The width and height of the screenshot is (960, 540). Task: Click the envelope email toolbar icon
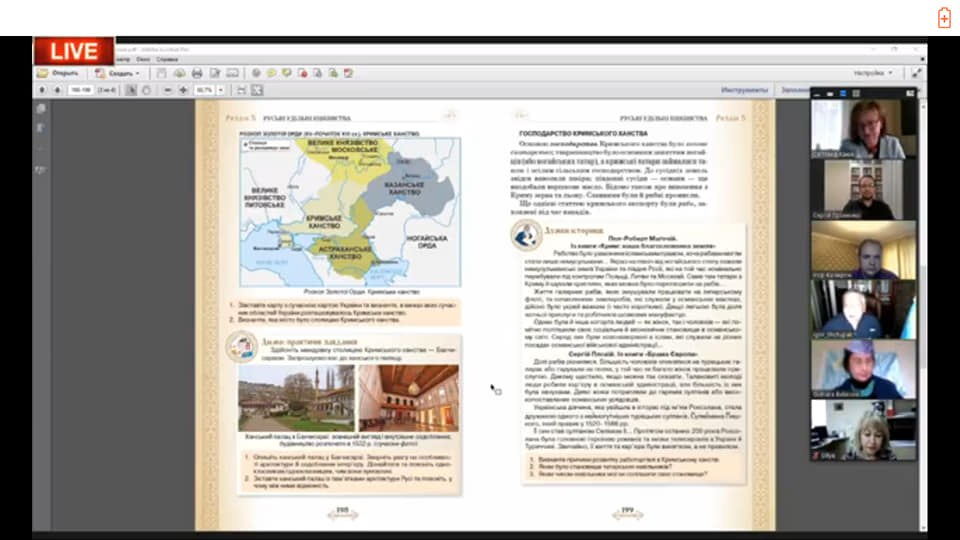(233, 73)
